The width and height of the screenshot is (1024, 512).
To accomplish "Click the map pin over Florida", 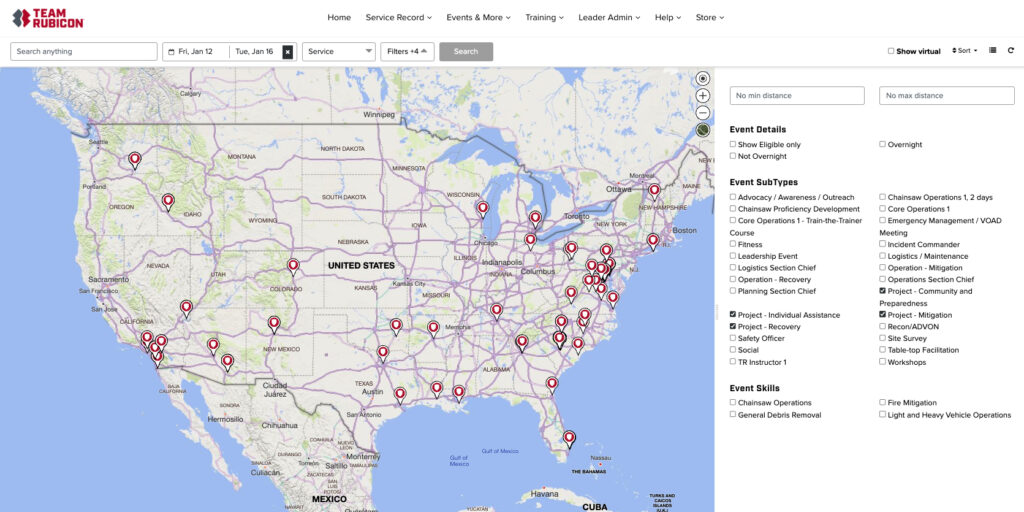I will [569, 437].
